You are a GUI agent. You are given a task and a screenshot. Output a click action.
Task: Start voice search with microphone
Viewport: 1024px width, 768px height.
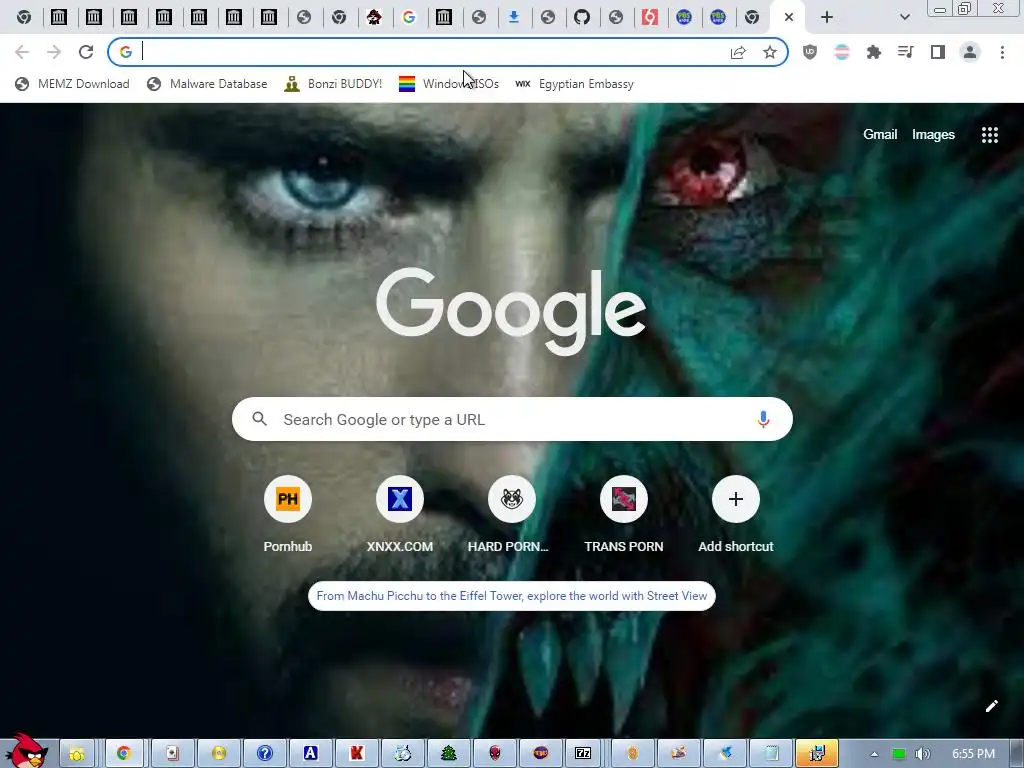coord(763,419)
